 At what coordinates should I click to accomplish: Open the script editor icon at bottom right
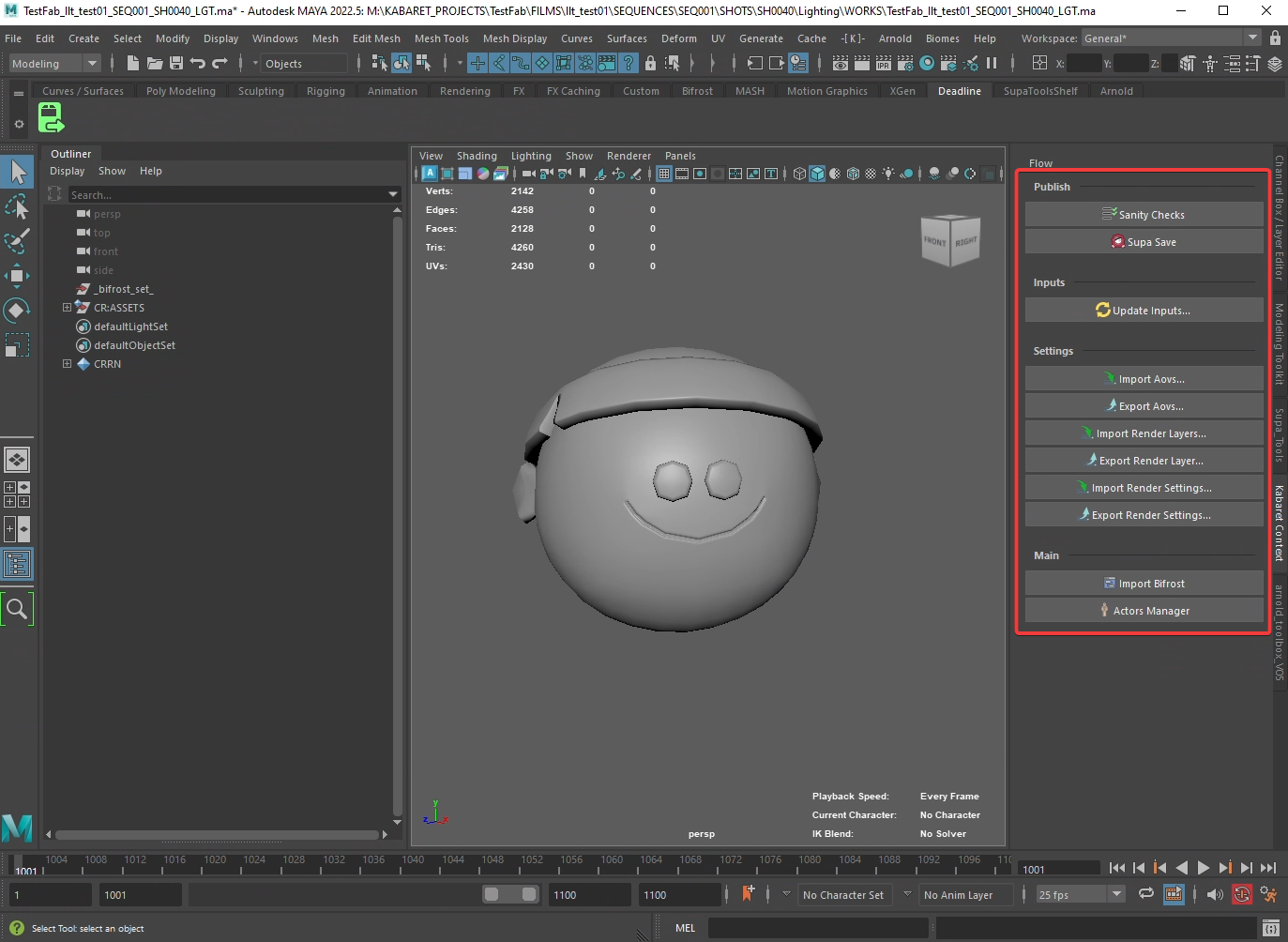1270,928
